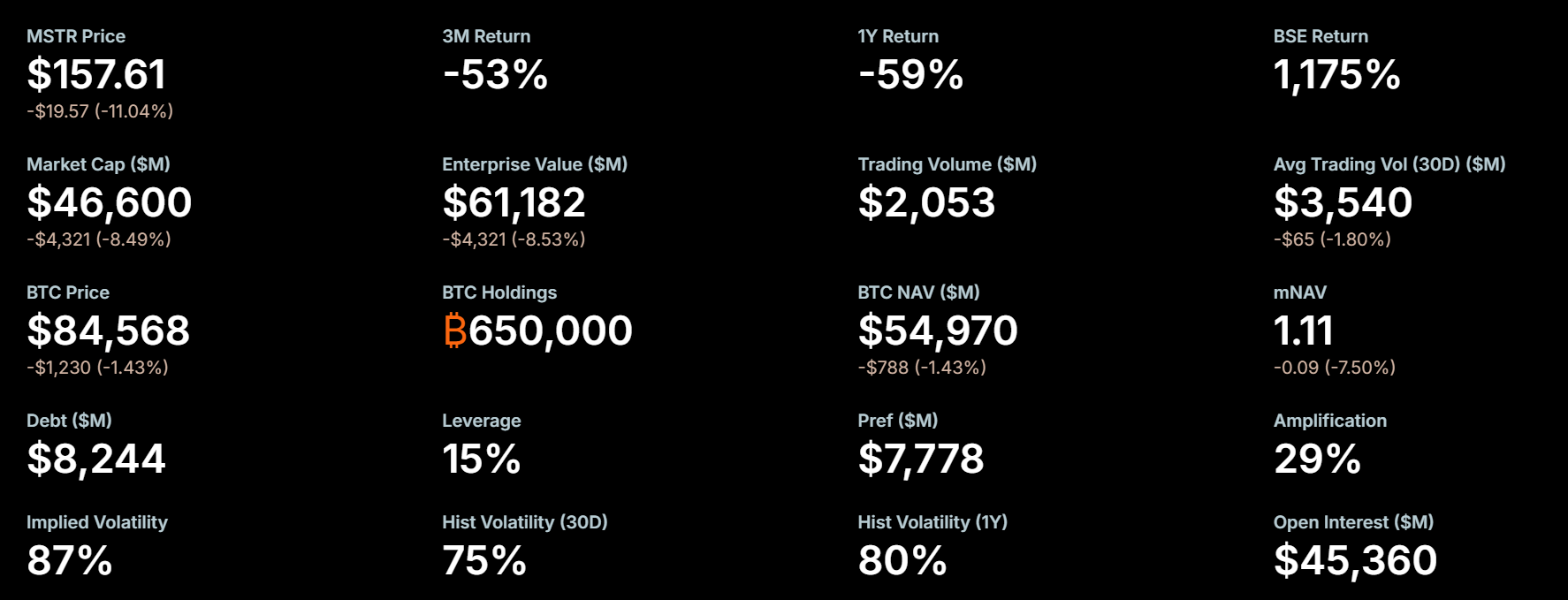Select the BTC NAV value $54,970

point(938,330)
